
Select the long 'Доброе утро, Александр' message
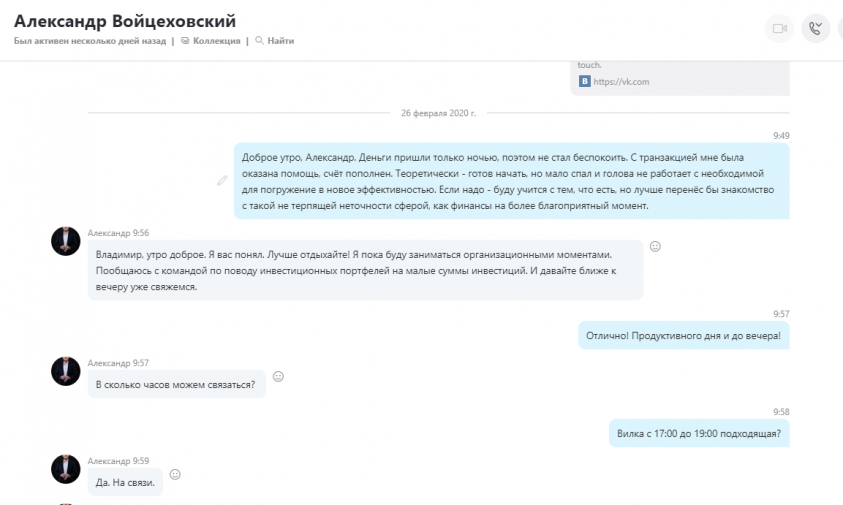511,181
